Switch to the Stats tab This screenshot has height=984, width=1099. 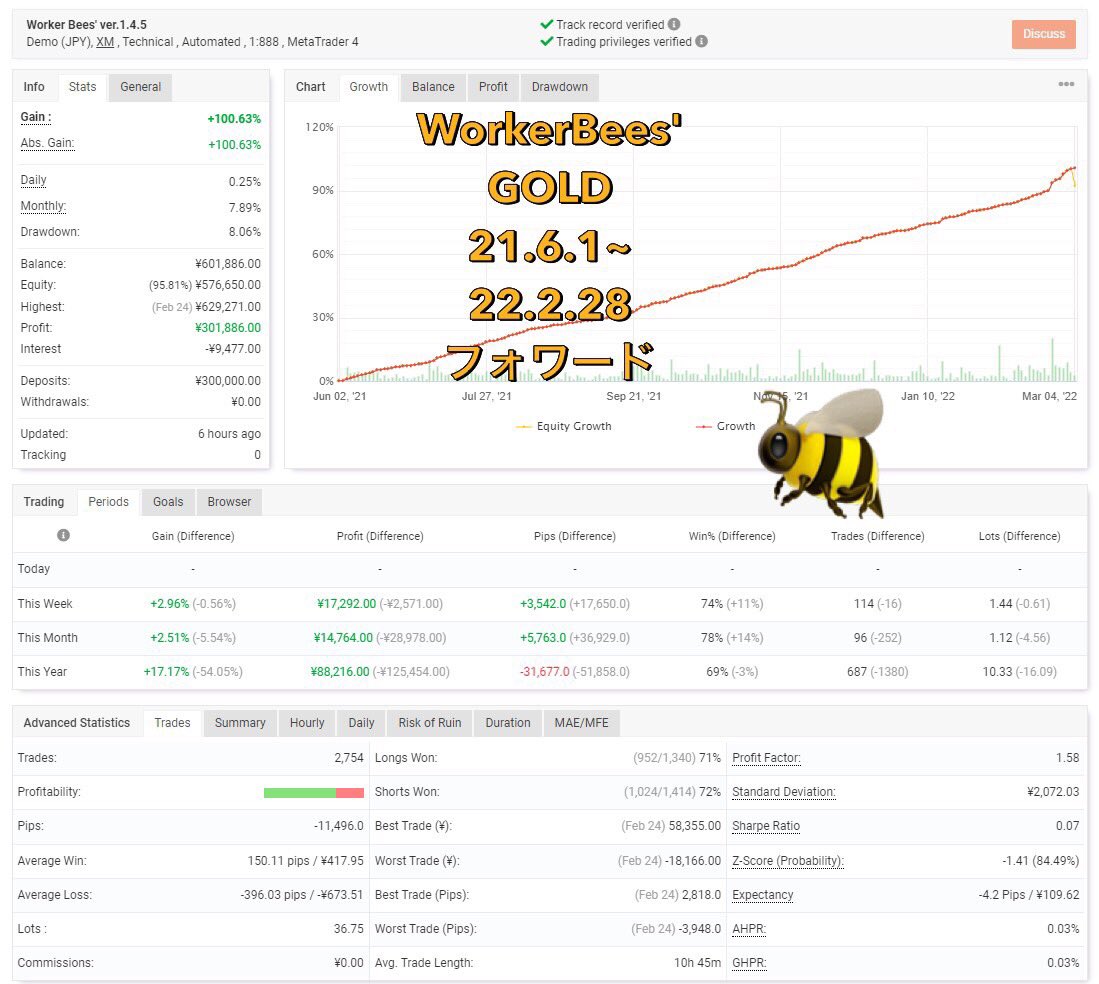(82, 87)
